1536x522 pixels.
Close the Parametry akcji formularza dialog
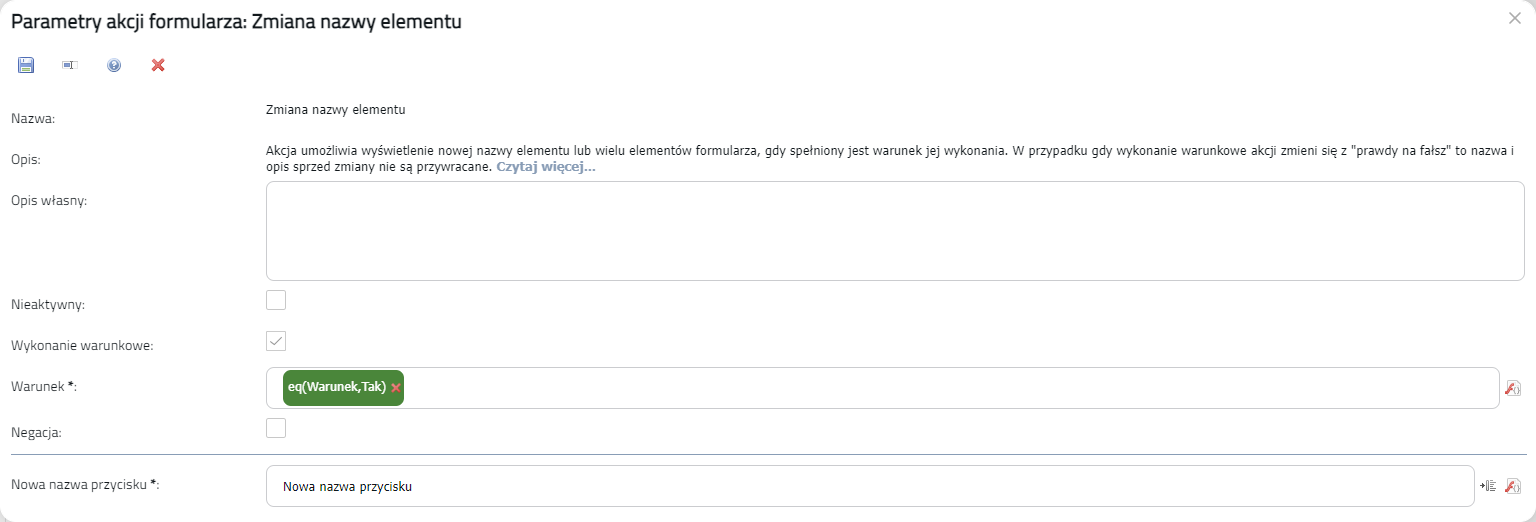click(1514, 18)
